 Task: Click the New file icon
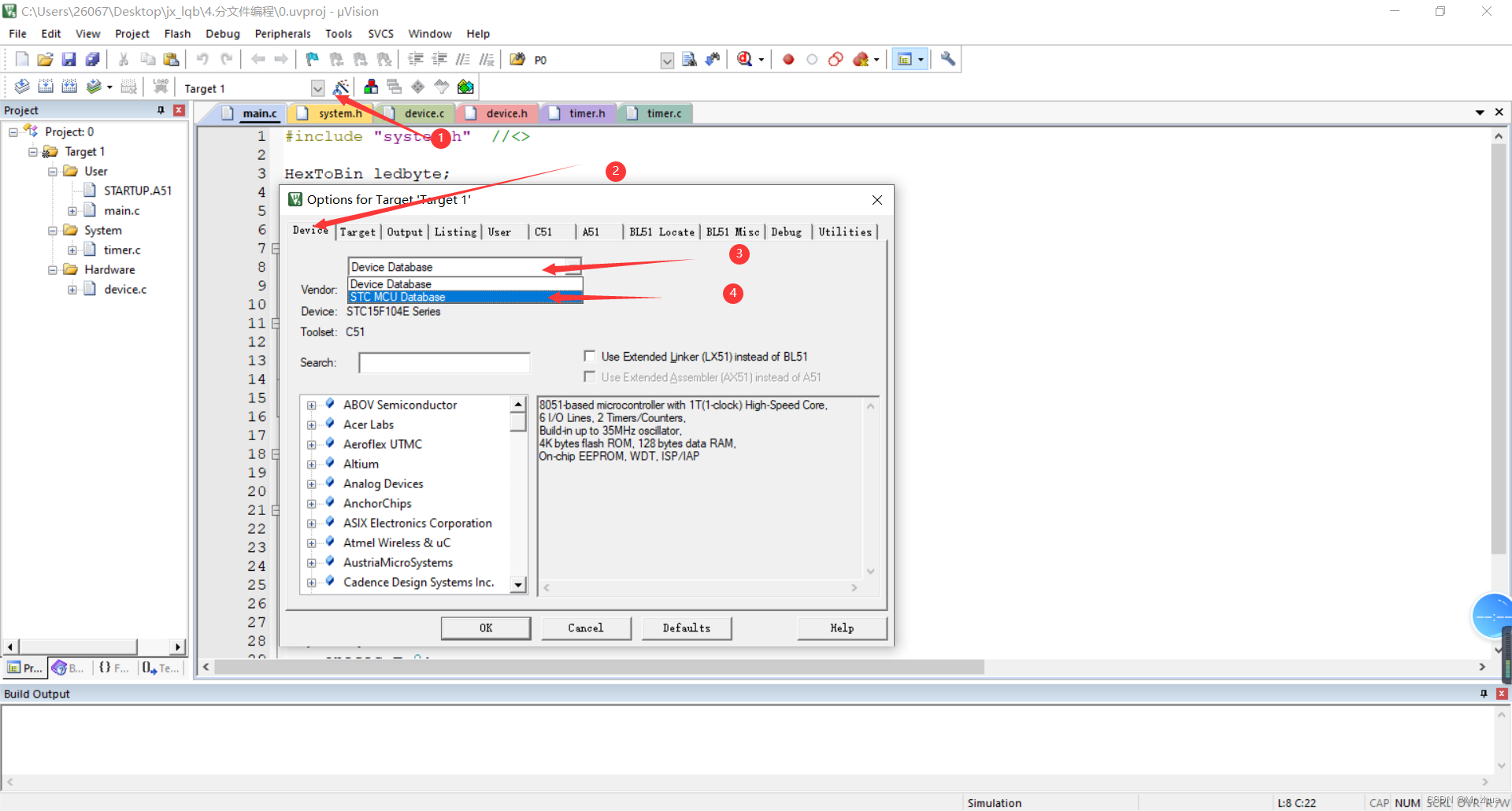[22, 59]
